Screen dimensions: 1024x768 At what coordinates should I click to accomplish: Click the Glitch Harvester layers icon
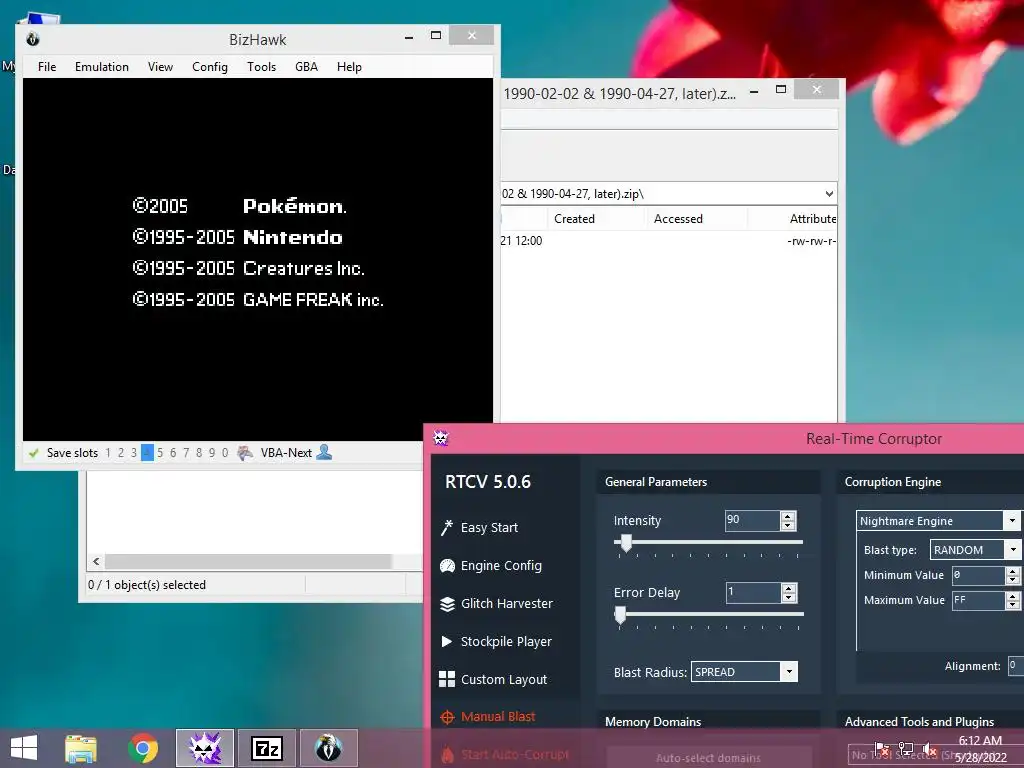point(447,604)
